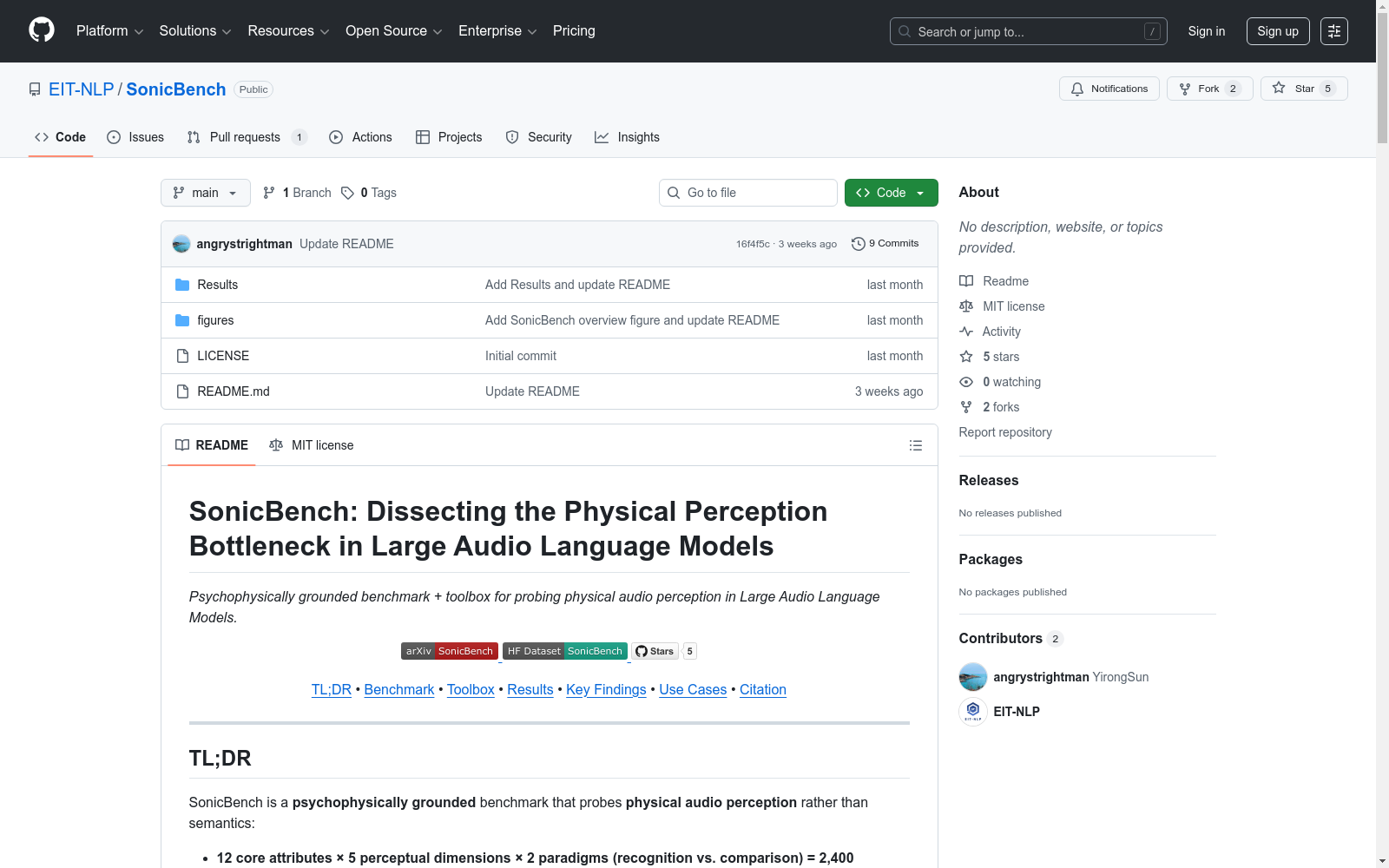Viewport: 1389px width, 868px height.
Task: Open the green Code dropdown button
Action: coord(892,193)
